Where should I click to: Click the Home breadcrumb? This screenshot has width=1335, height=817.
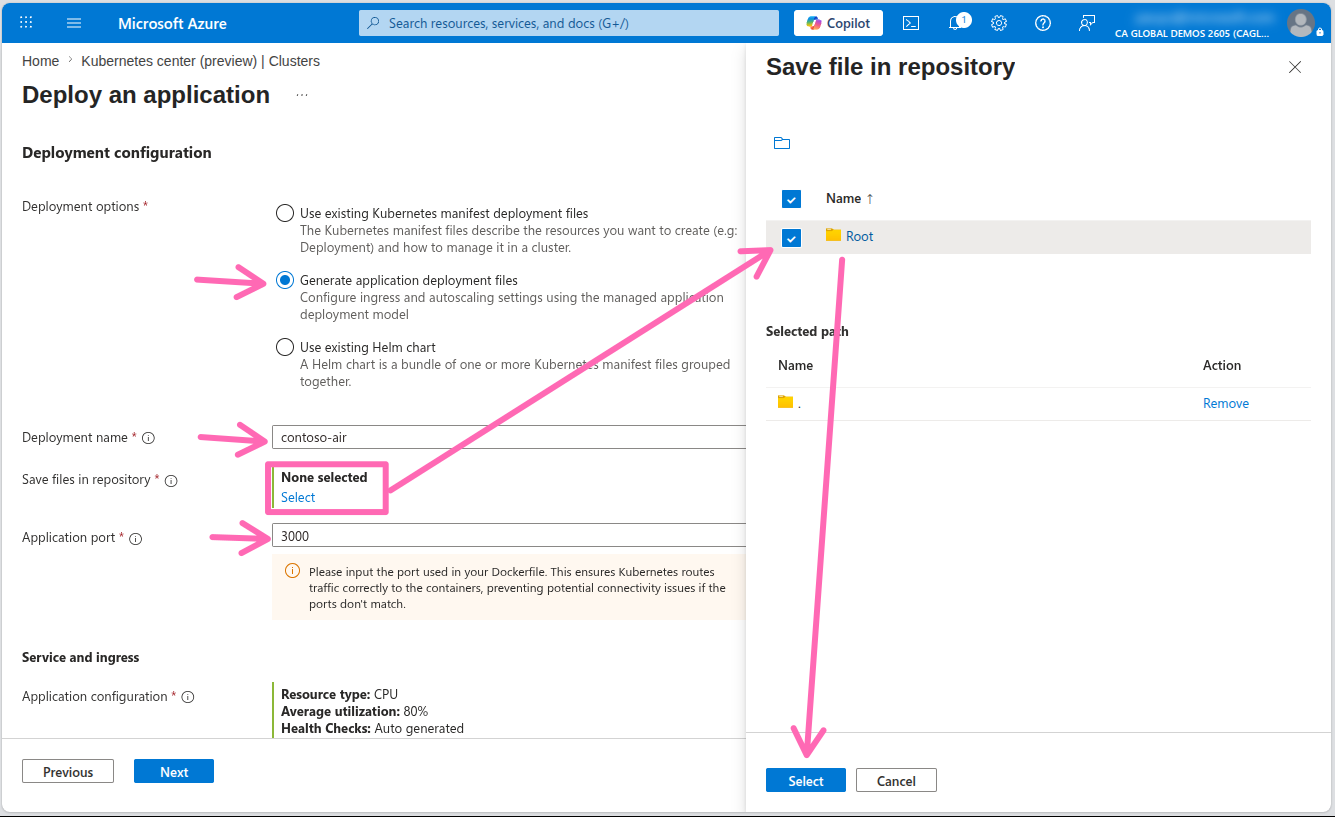pyautogui.click(x=40, y=61)
